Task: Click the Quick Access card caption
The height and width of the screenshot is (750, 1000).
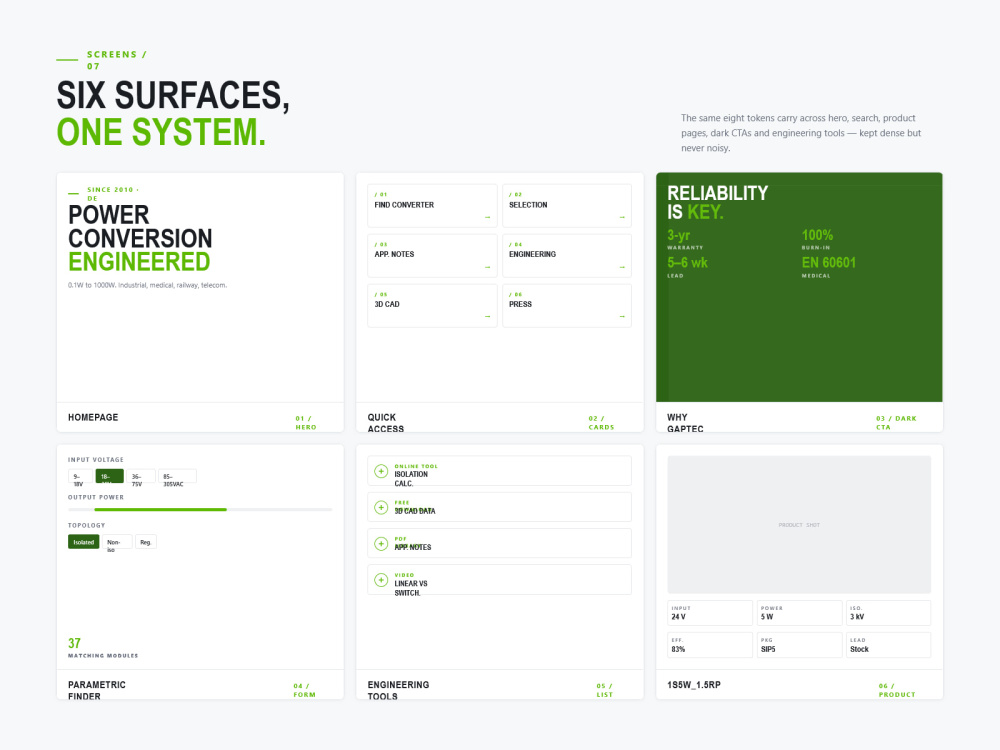Action: [386, 423]
